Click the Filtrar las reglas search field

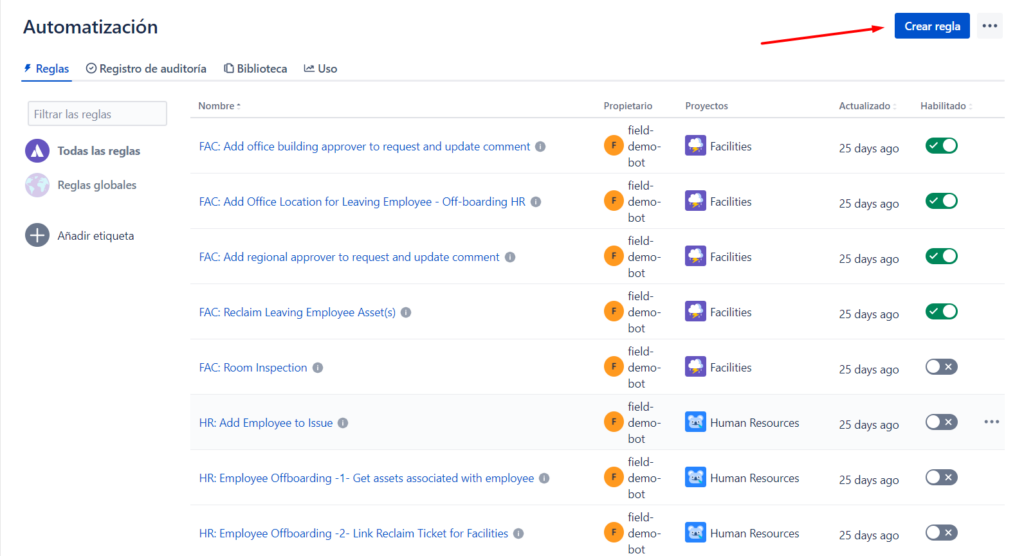pyautogui.click(x=97, y=114)
